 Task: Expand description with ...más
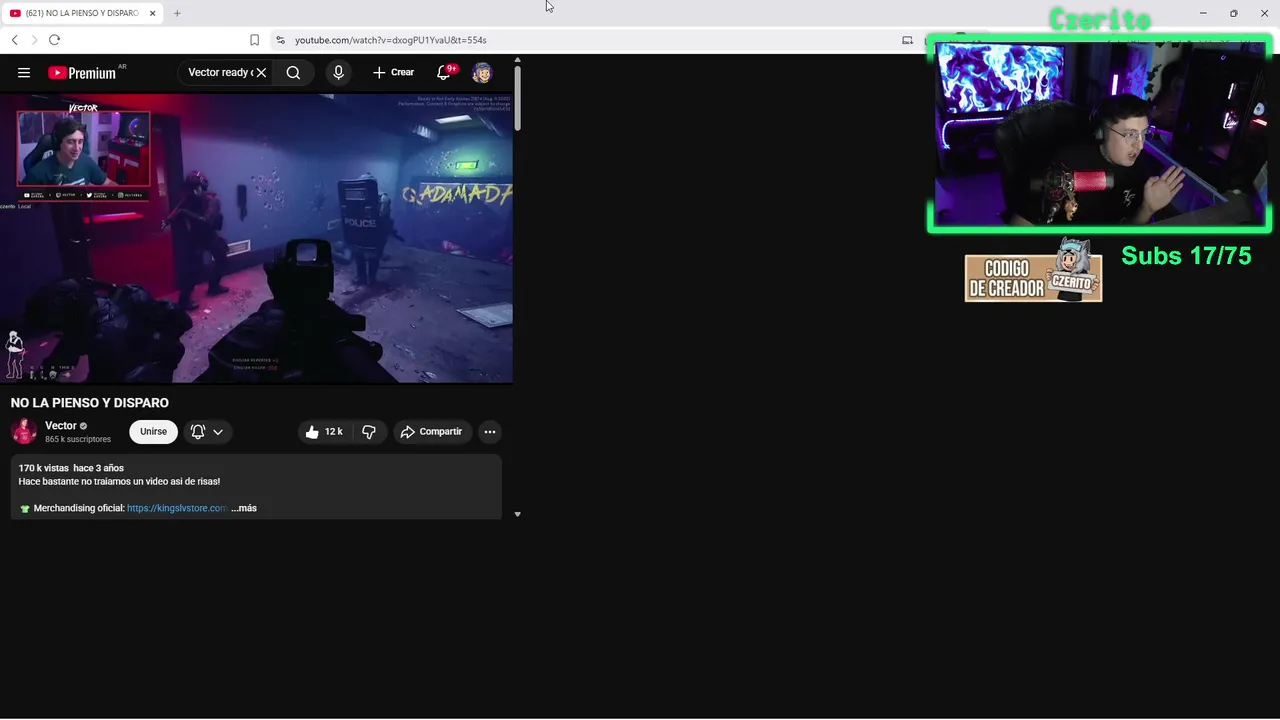click(x=244, y=508)
